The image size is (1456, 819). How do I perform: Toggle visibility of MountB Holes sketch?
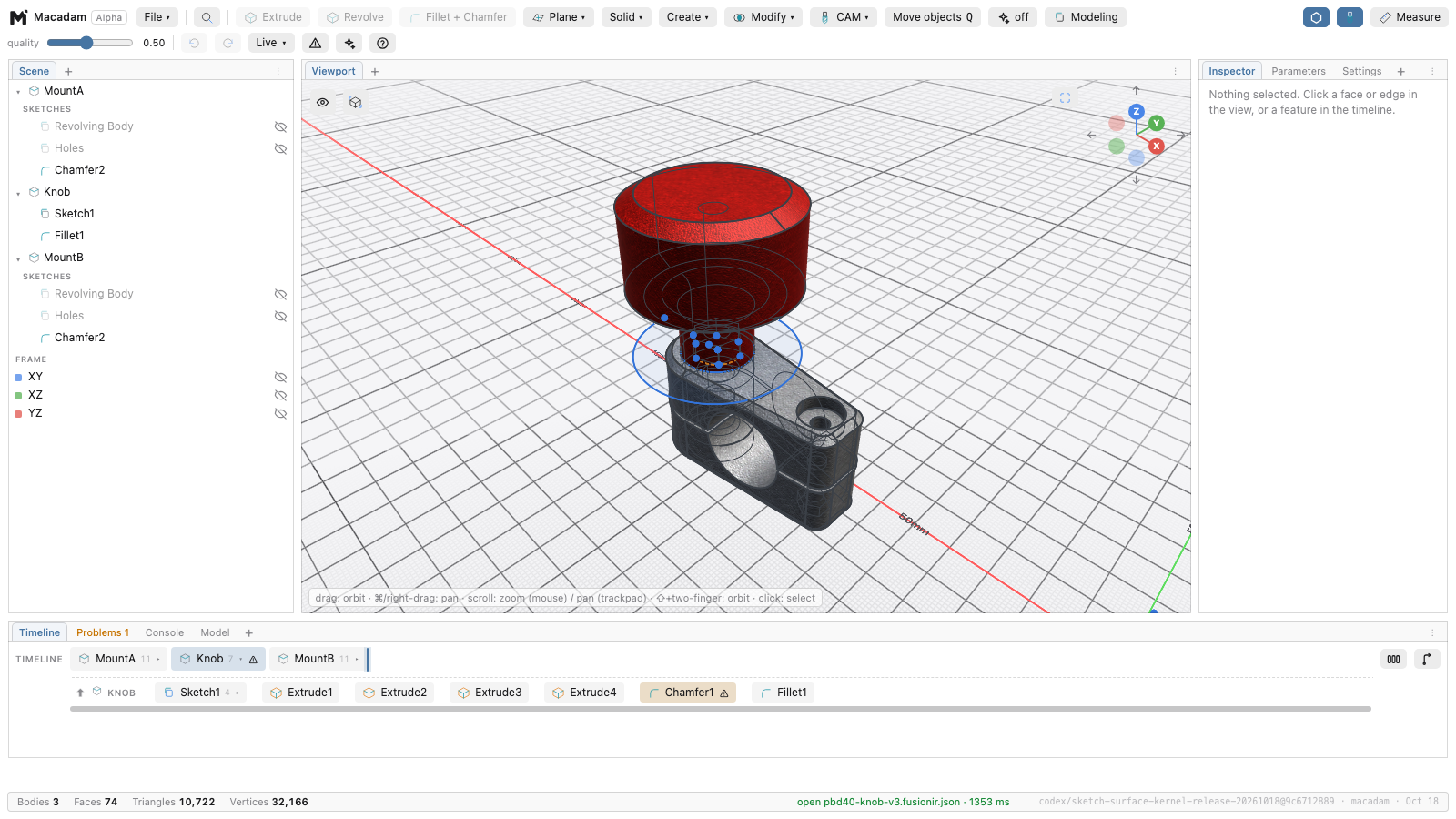(x=280, y=316)
